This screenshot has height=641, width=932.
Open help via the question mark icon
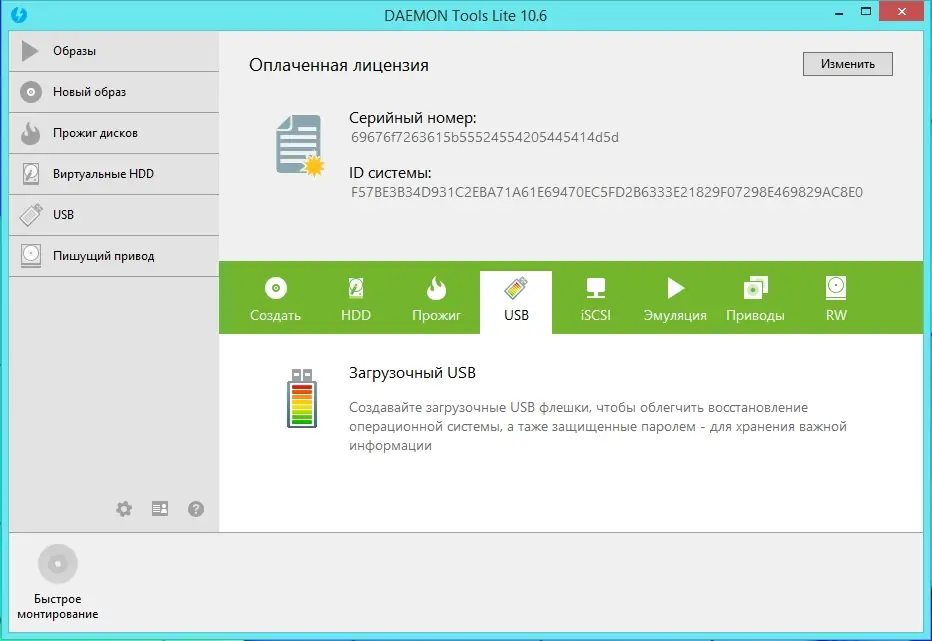coord(196,509)
